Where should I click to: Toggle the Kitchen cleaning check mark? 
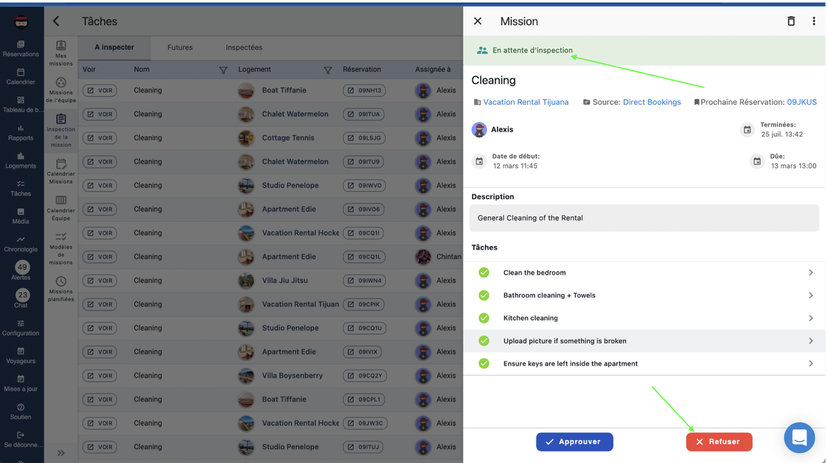[x=484, y=318]
